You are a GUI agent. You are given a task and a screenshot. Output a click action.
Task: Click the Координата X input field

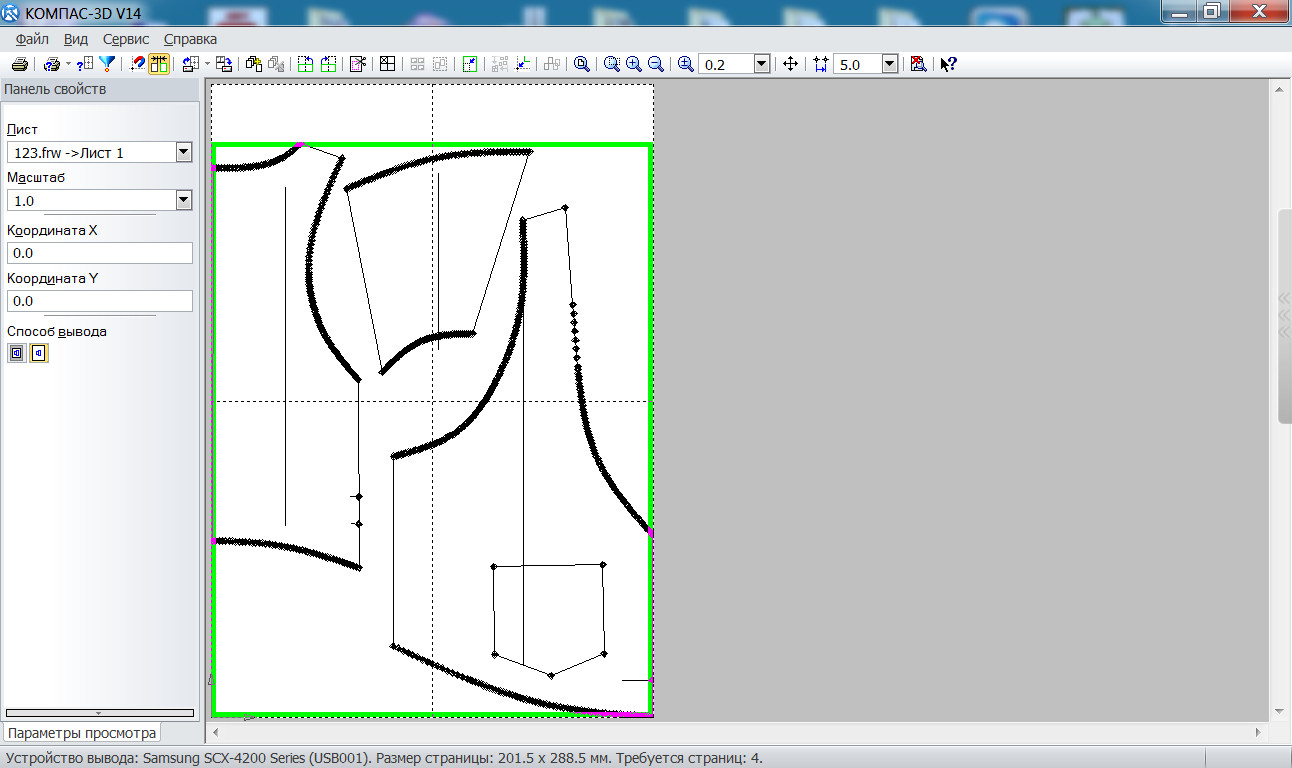tap(99, 253)
